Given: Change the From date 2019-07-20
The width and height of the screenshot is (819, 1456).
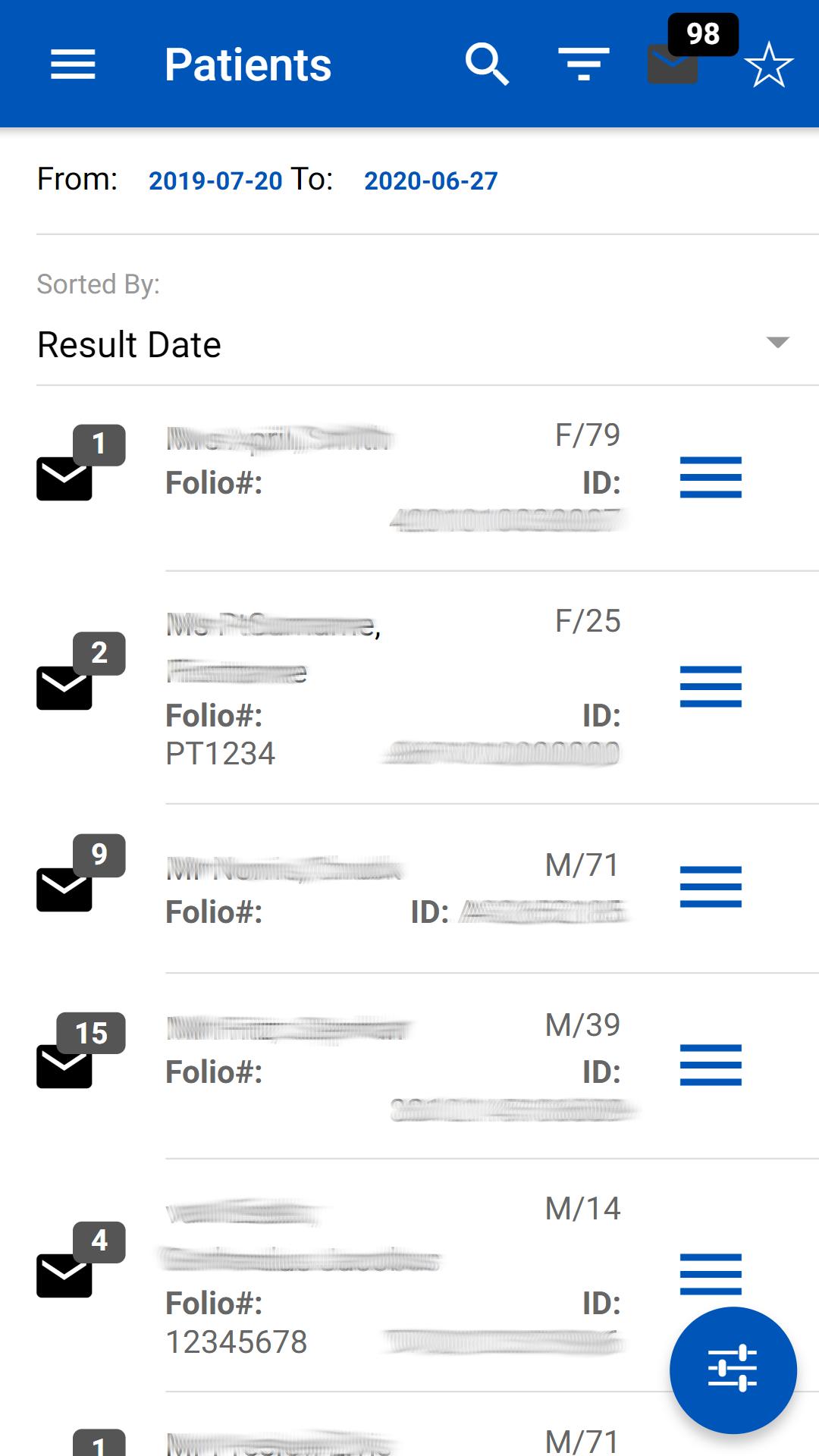Looking at the screenshot, I should click(215, 180).
